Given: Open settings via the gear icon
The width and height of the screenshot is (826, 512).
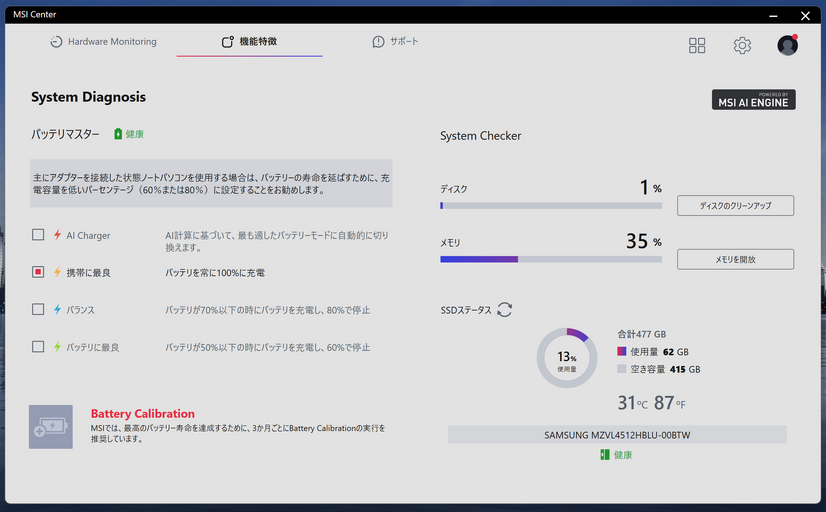Looking at the screenshot, I should (742, 45).
